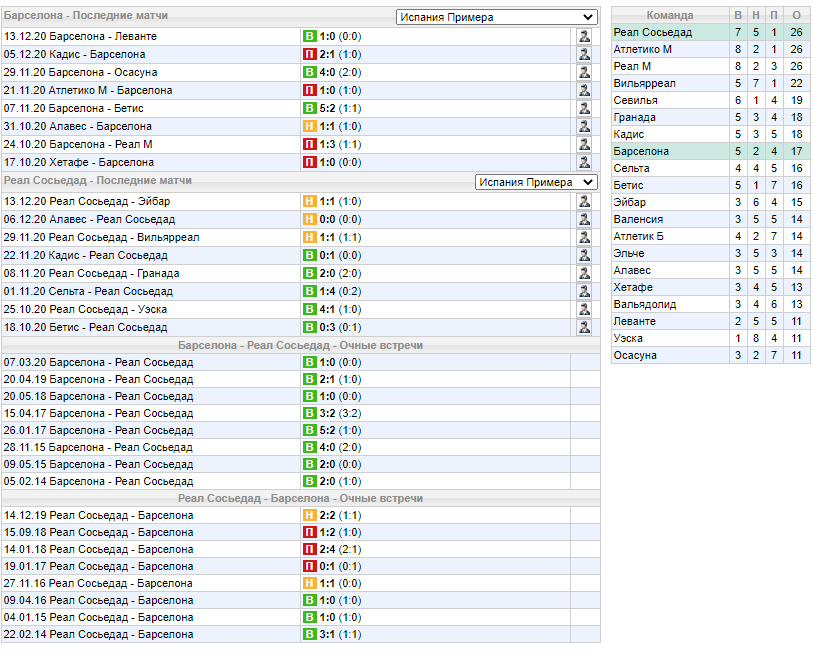
Task: Open the lineup icon for Барселона - Бетис match
Action: [x=584, y=108]
